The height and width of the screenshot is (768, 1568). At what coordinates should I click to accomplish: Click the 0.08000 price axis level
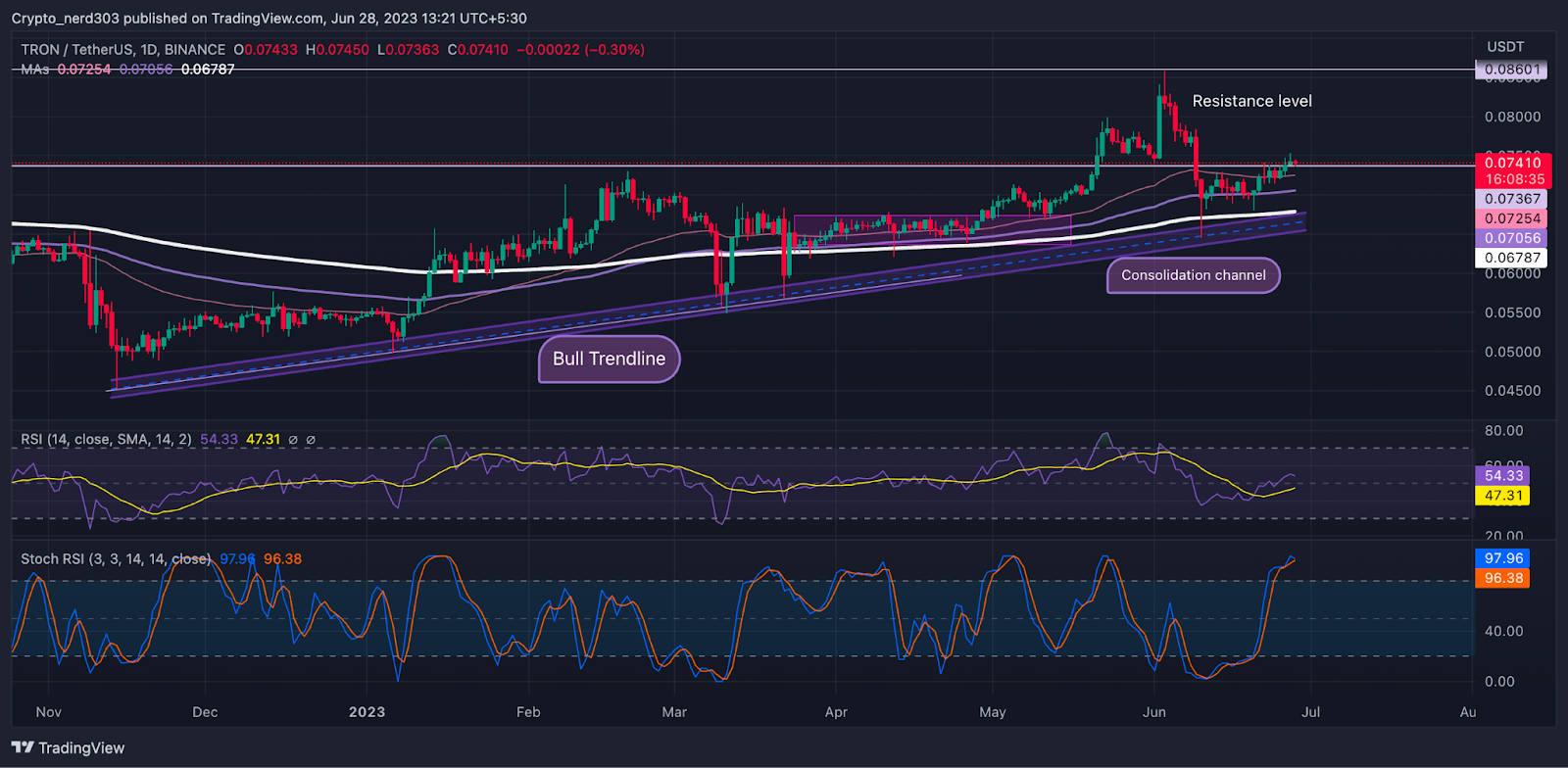coord(1512,117)
